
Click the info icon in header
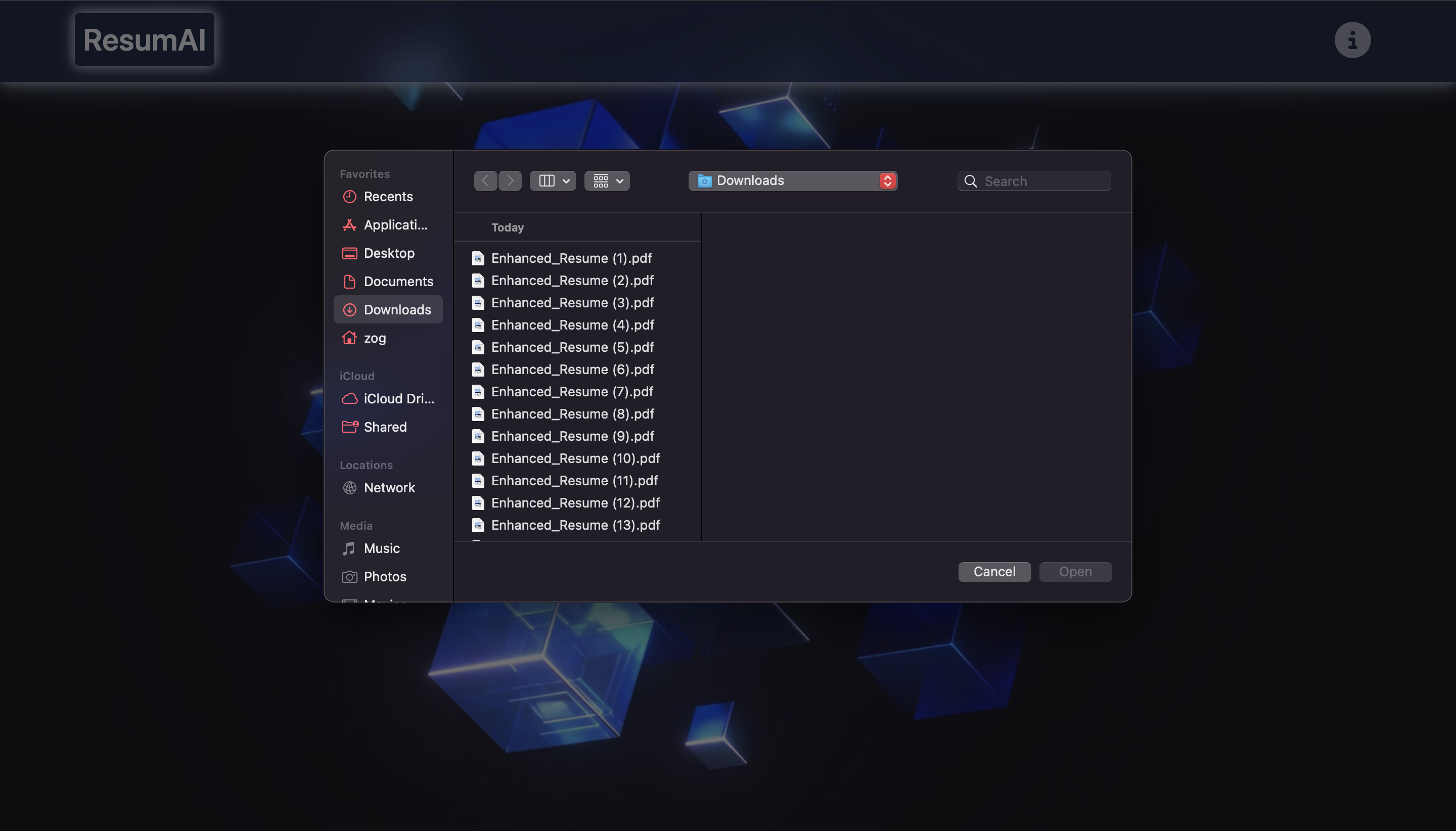(1351, 40)
